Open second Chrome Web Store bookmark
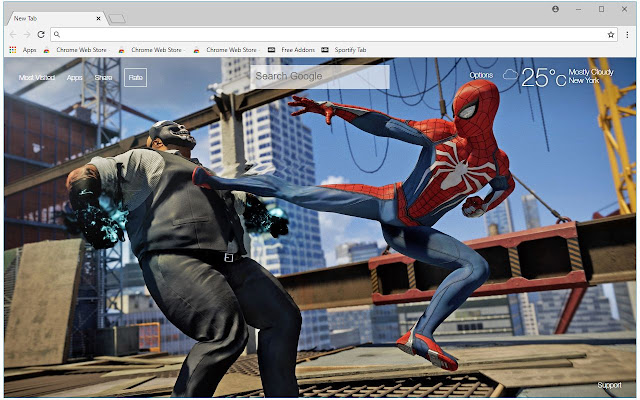Screen dimensions: 640x400 point(150,50)
